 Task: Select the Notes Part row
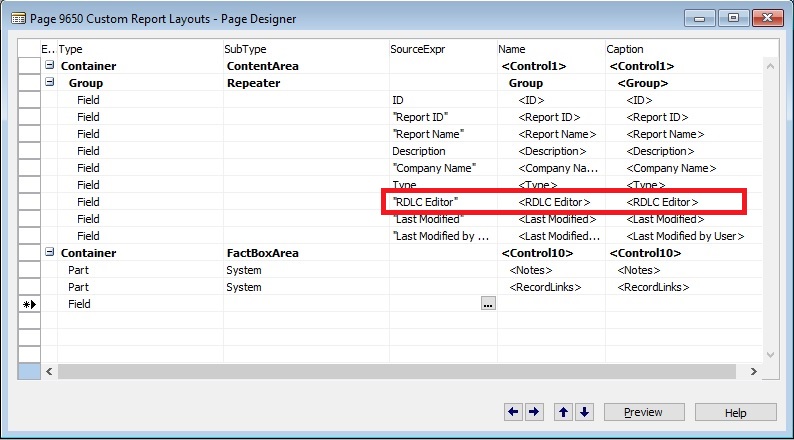(x=140, y=270)
